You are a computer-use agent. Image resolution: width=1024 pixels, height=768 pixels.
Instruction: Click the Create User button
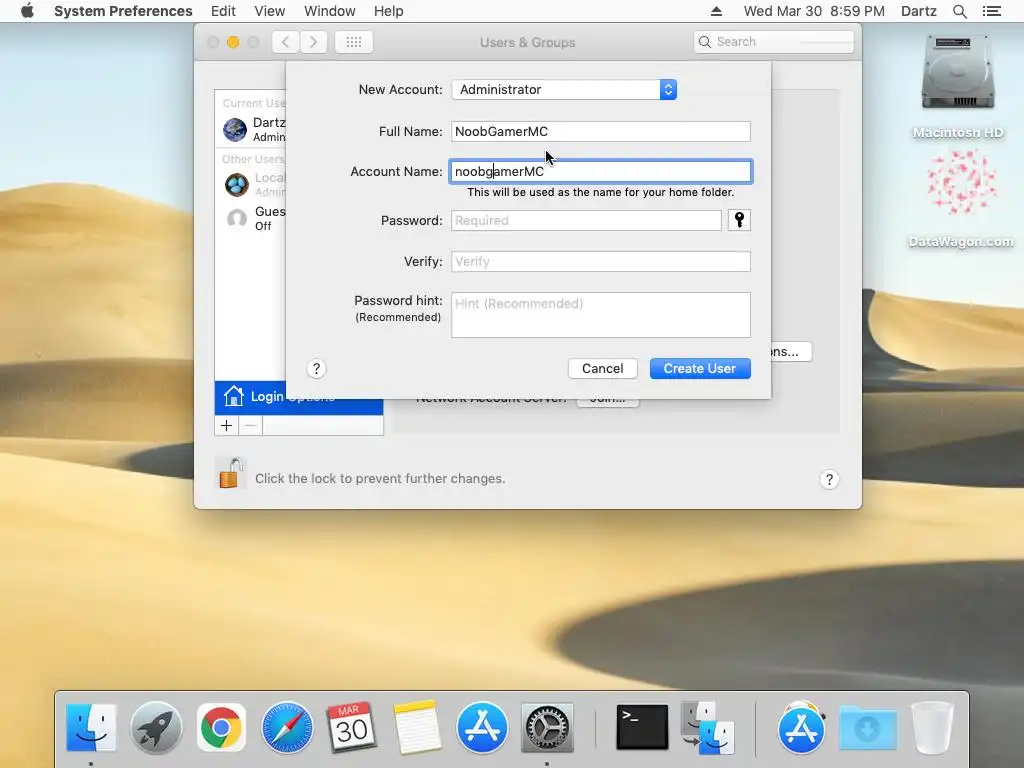(x=699, y=368)
